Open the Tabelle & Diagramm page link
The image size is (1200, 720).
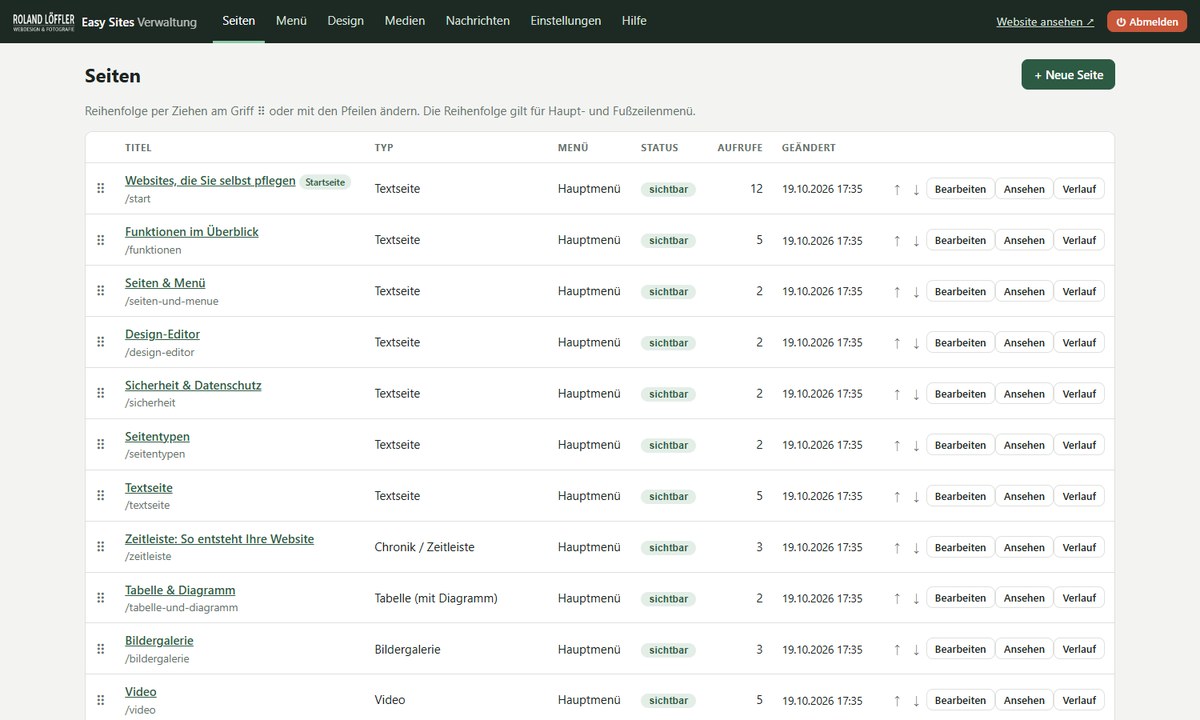[x=180, y=590]
